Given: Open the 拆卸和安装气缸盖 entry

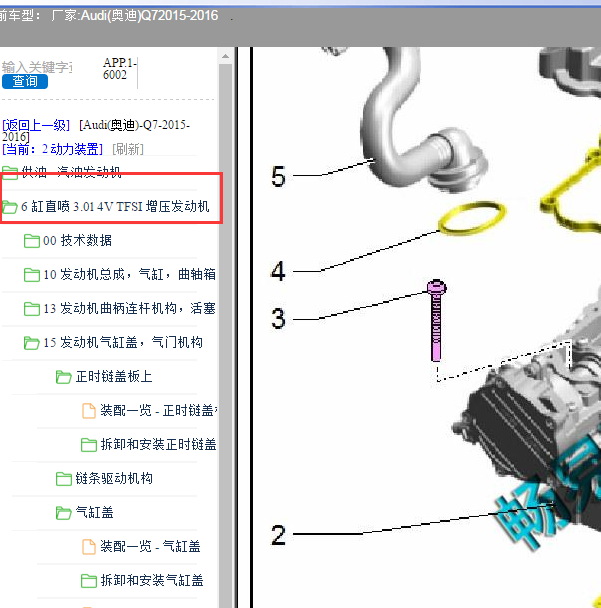Looking at the screenshot, I should pyautogui.click(x=152, y=580).
